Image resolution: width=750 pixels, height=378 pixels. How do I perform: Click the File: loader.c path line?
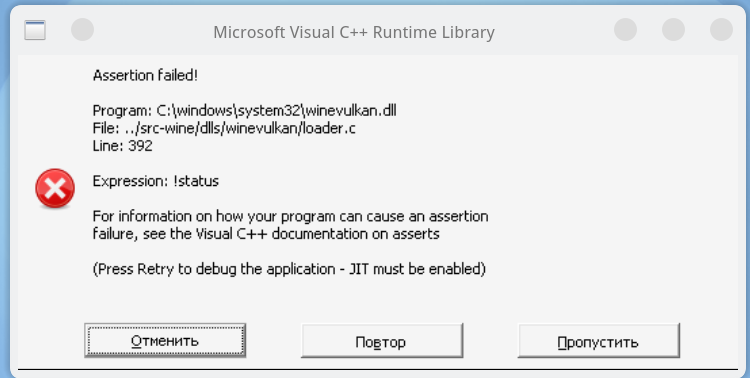[224, 129]
